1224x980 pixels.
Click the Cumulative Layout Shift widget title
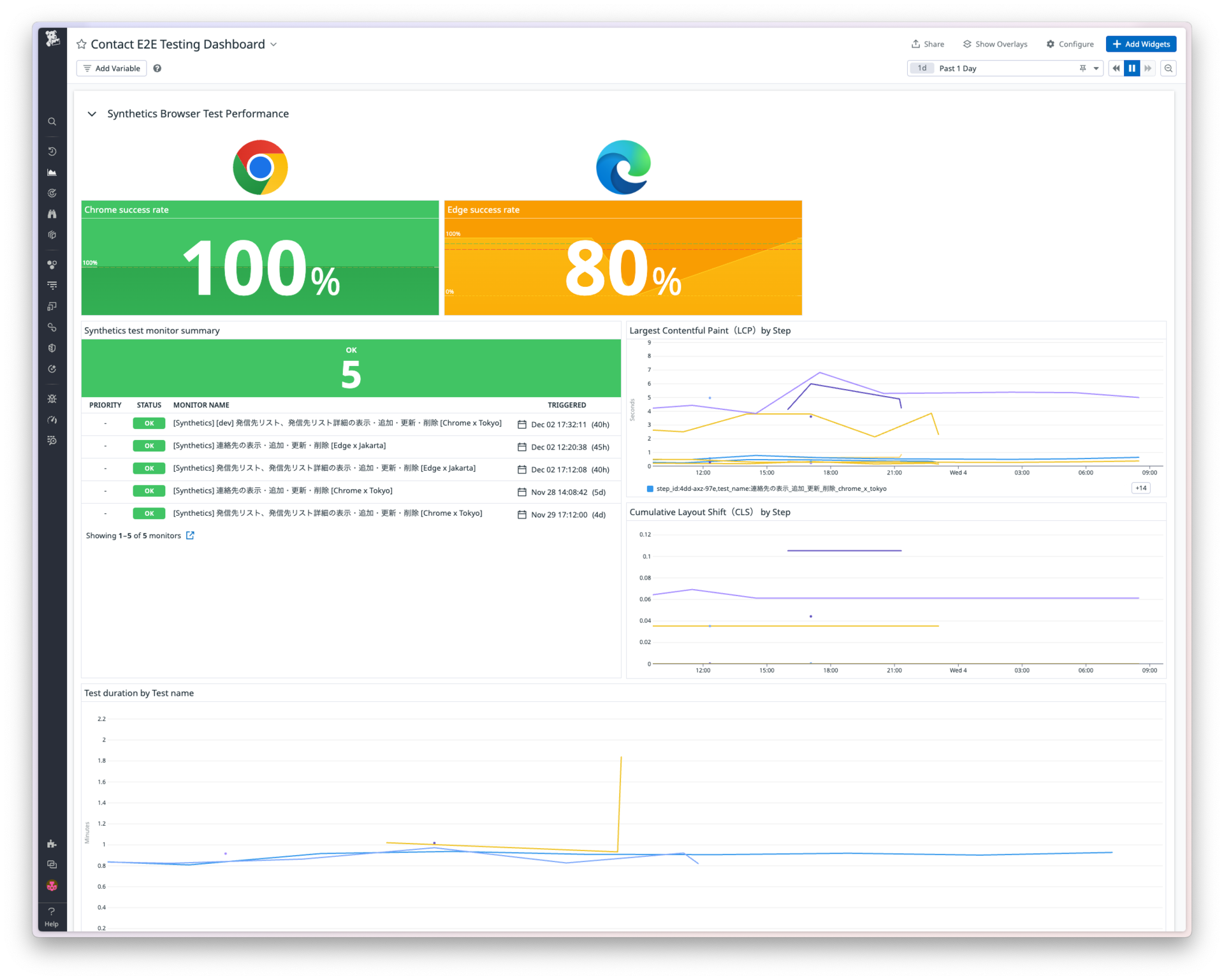(x=710, y=513)
